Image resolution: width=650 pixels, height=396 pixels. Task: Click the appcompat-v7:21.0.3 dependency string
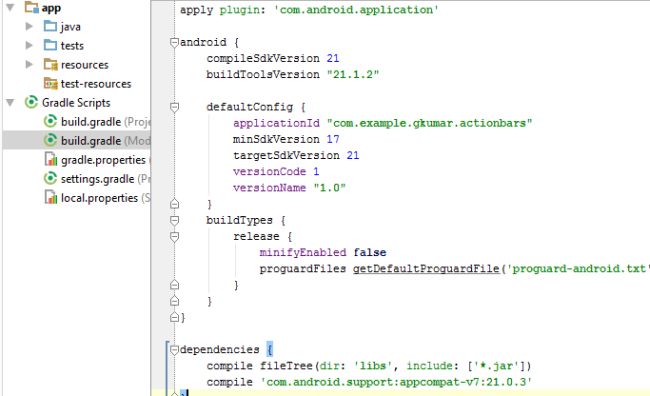click(396, 382)
